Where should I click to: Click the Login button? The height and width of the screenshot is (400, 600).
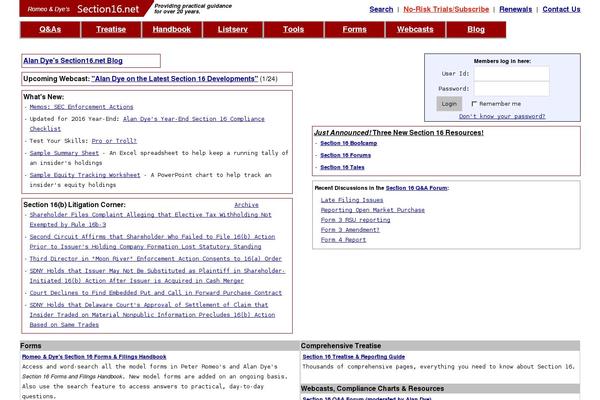pos(449,104)
